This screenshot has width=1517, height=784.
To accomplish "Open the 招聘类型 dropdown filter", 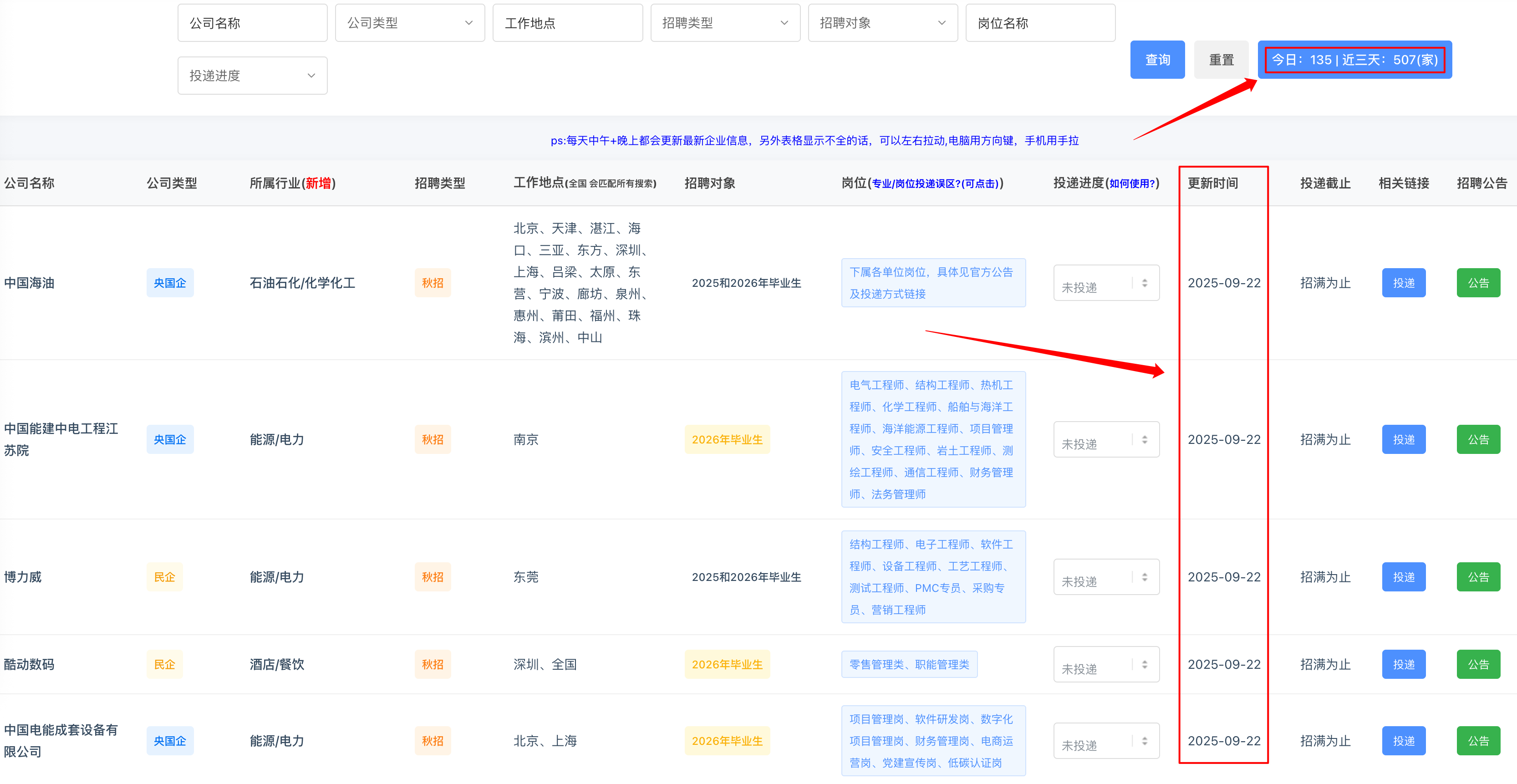I will tap(725, 22).
